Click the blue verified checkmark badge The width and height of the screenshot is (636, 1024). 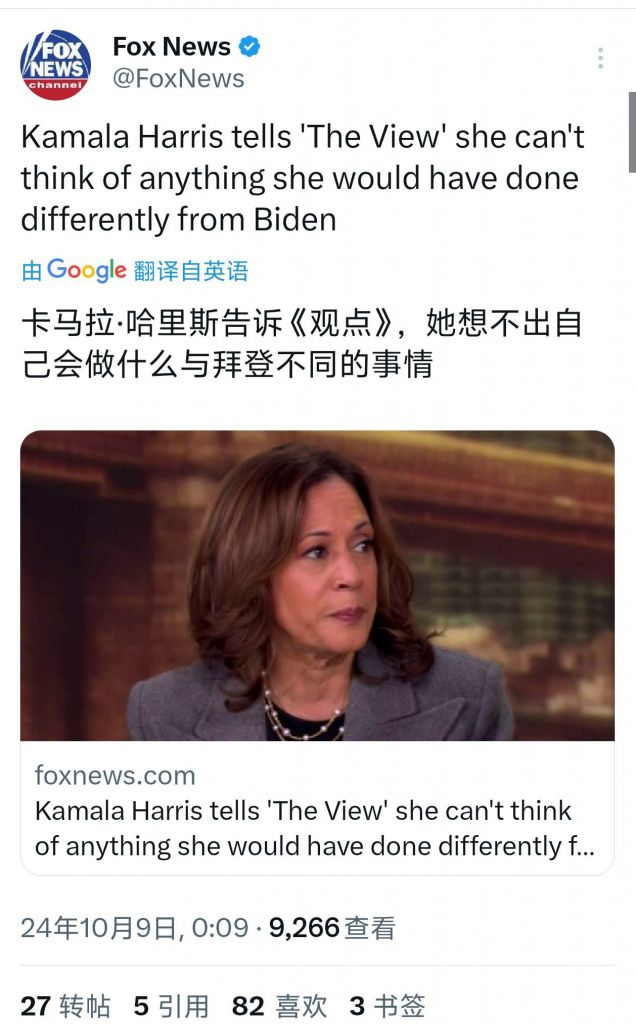point(249,46)
